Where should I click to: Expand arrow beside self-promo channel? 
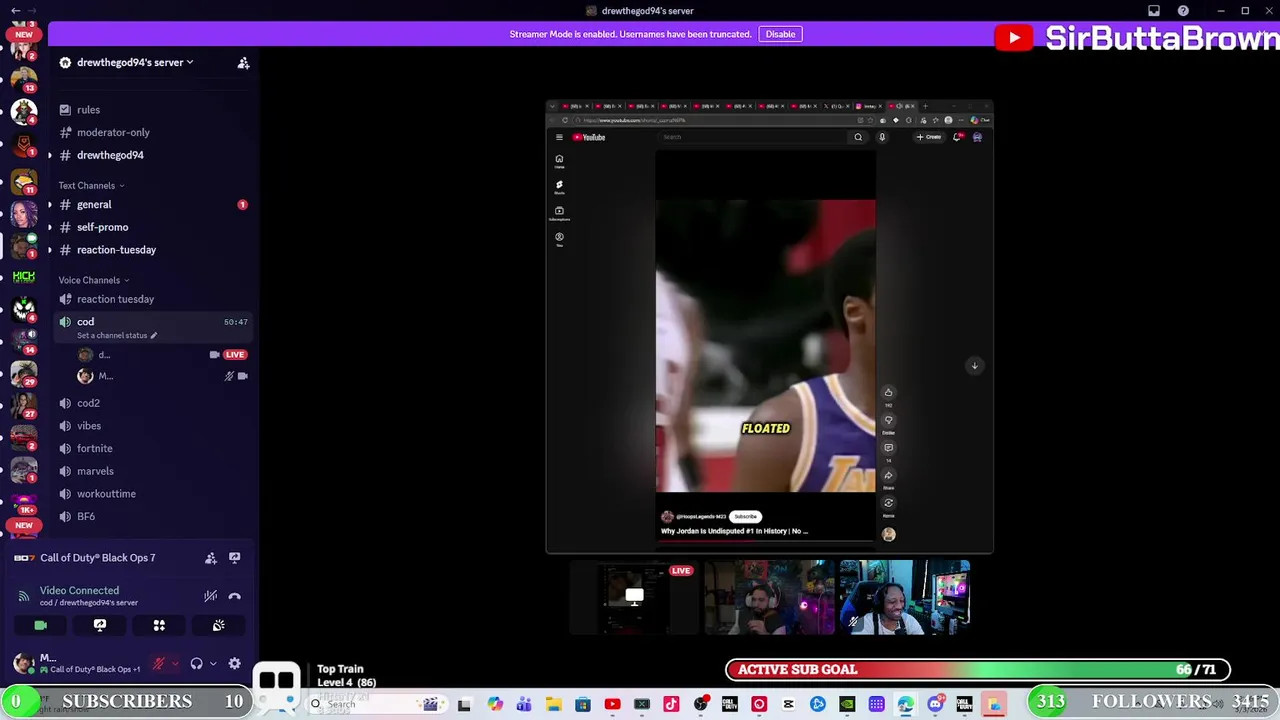tap(50, 227)
